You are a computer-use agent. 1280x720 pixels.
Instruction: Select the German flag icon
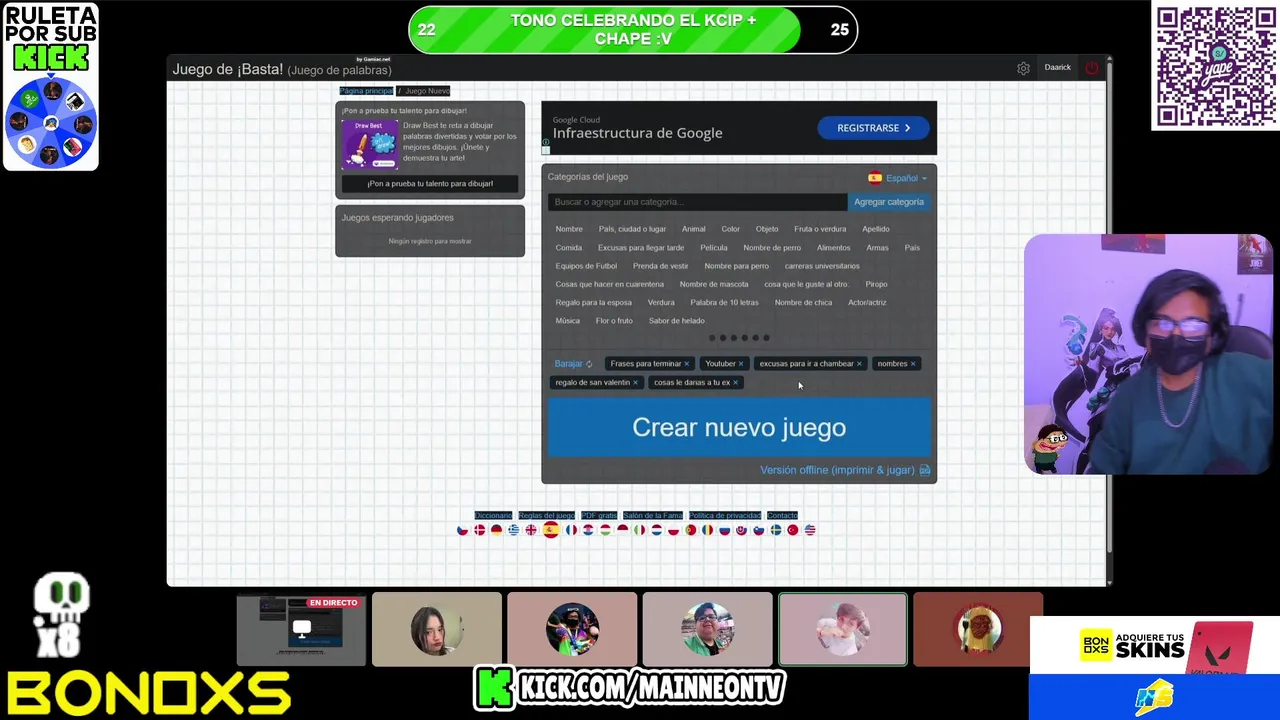[497, 530]
